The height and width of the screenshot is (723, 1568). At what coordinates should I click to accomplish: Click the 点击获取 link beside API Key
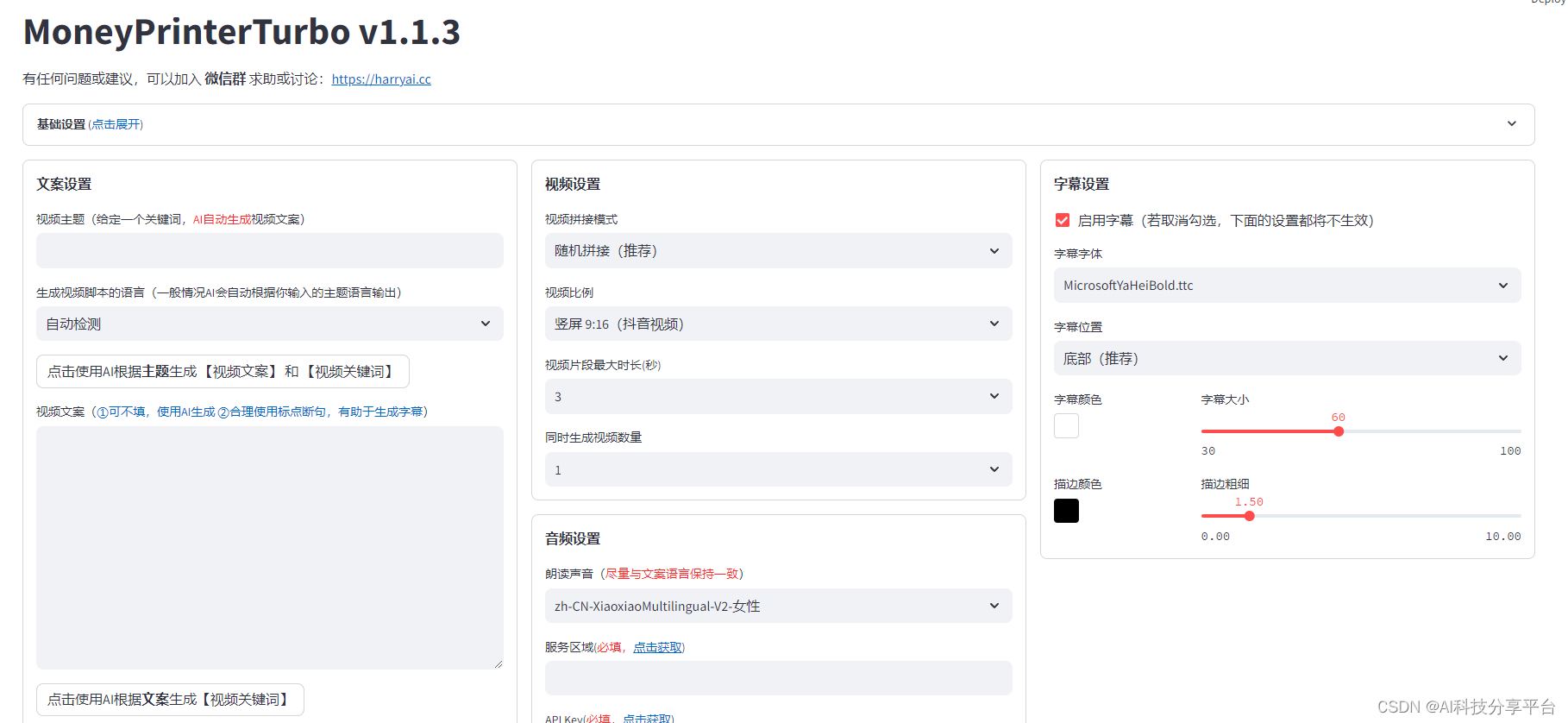click(x=647, y=719)
